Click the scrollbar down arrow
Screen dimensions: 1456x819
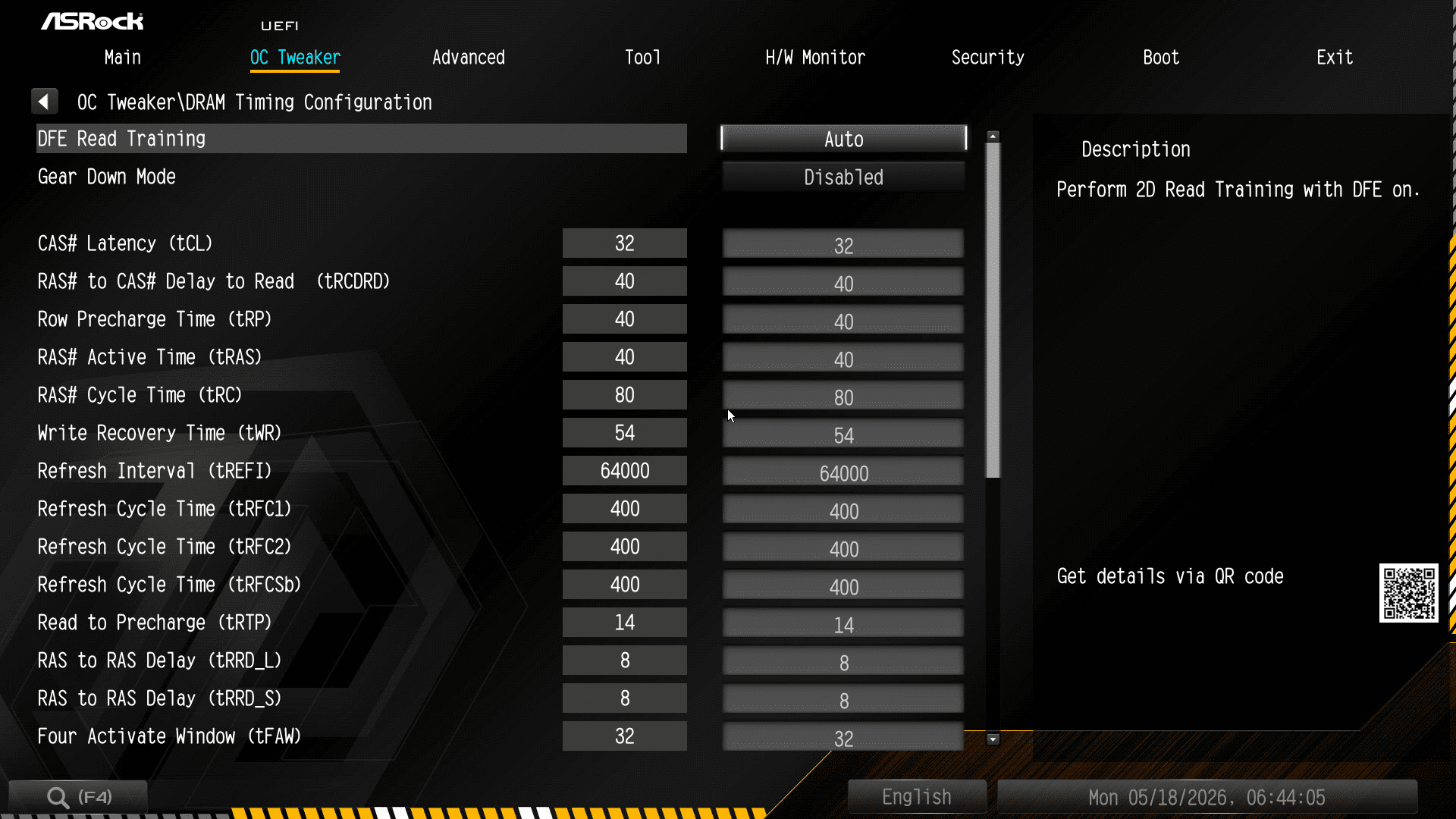993,739
